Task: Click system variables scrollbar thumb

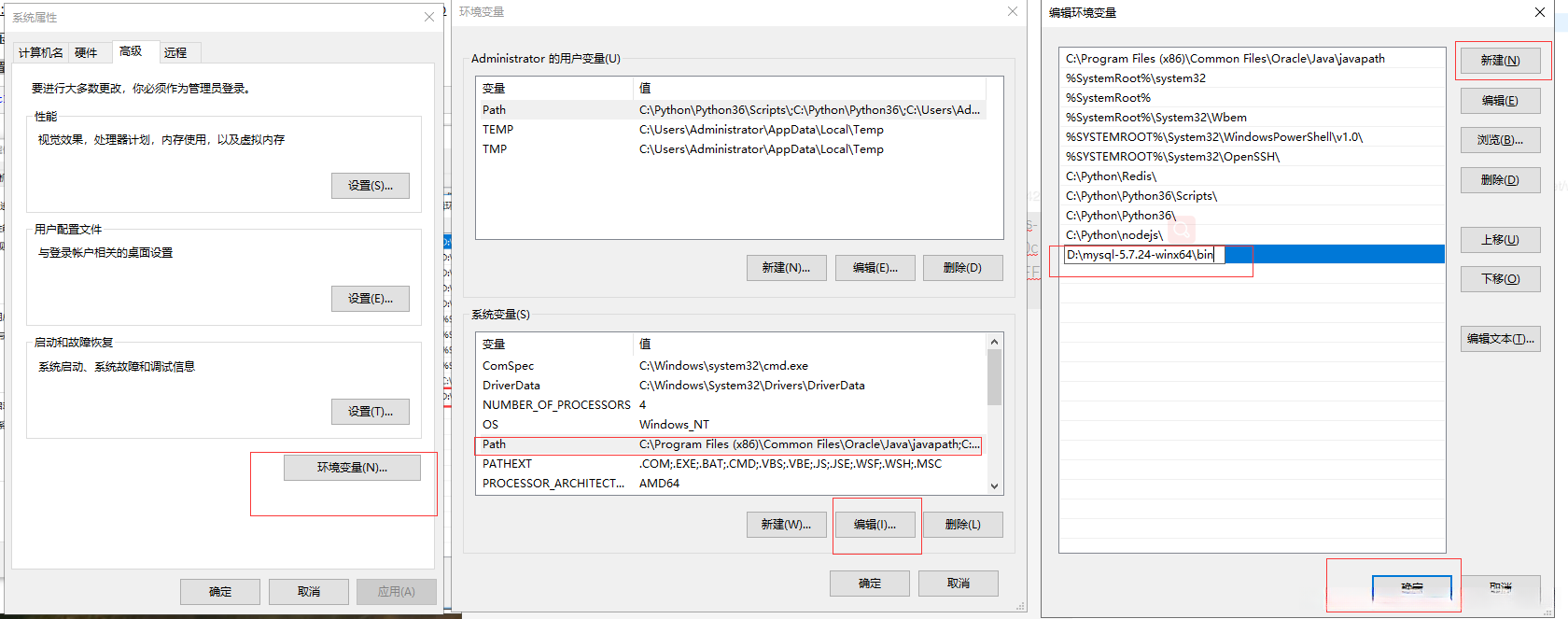Action: [x=994, y=377]
